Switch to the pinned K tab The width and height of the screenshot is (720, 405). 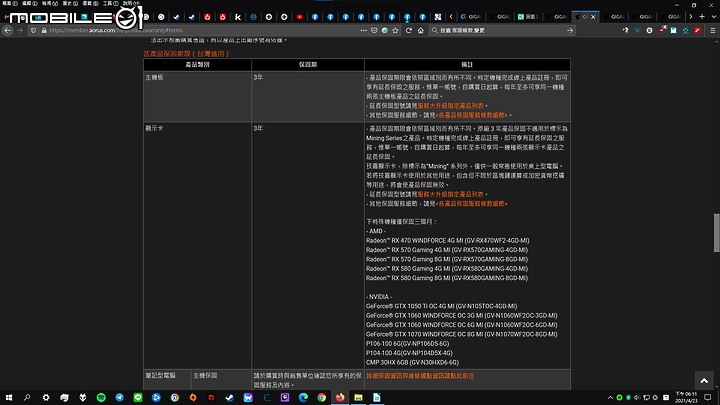pyautogui.click(x=238, y=17)
